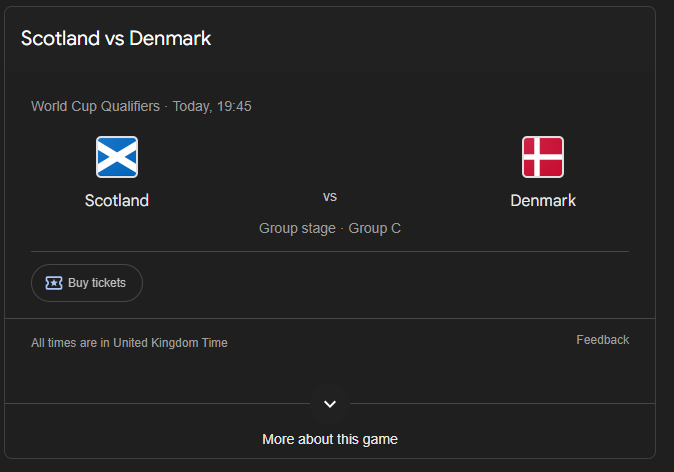Image resolution: width=674 pixels, height=472 pixels.
Task: Click the Today, 19:45 kickoff time
Action: pos(212,106)
